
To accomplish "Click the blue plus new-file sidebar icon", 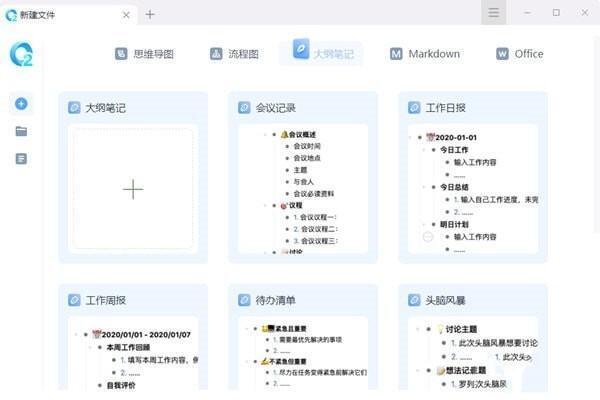I will pos(21,104).
